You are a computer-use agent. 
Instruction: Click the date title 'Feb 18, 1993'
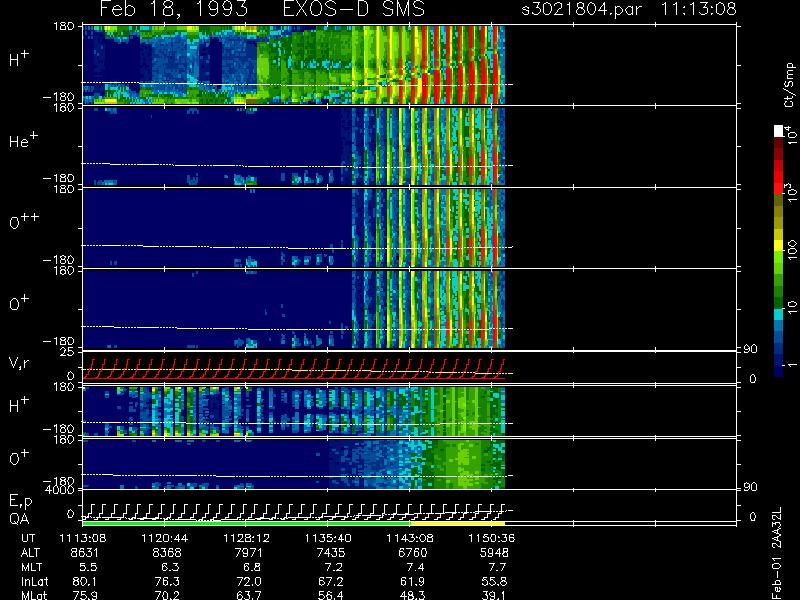tap(174, 9)
